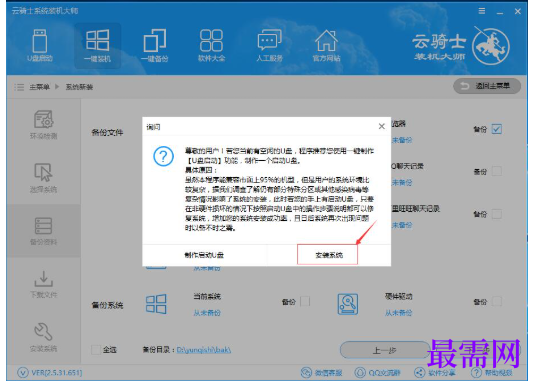Open the hamburger menu in title bar
Image resolution: width=539 pixels, height=385 pixels.
482,11
